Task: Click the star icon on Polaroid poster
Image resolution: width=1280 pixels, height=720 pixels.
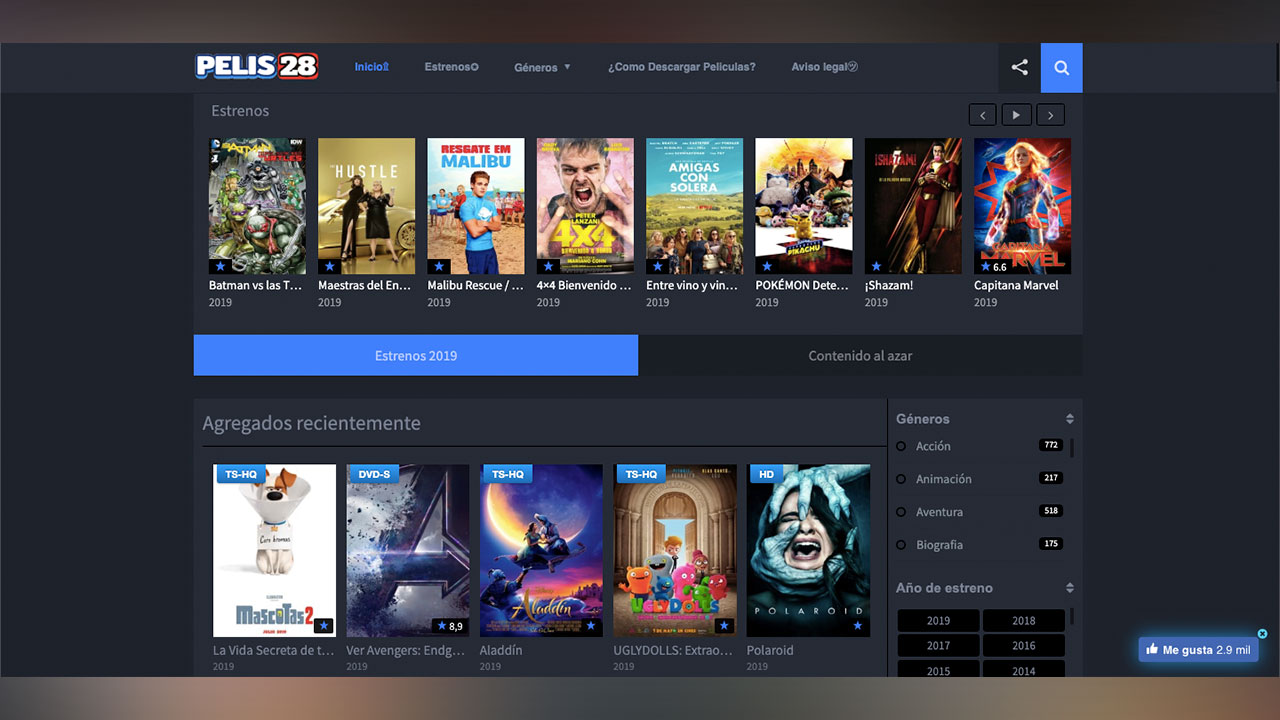Action: [857, 626]
